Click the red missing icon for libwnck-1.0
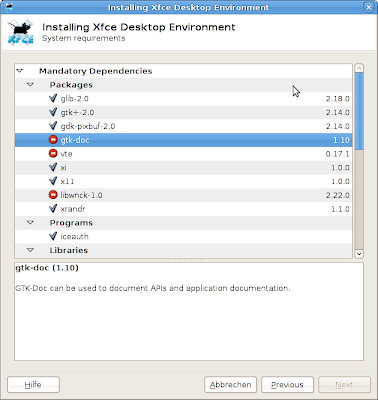Viewport: 378px width, 400px height. [x=53, y=195]
